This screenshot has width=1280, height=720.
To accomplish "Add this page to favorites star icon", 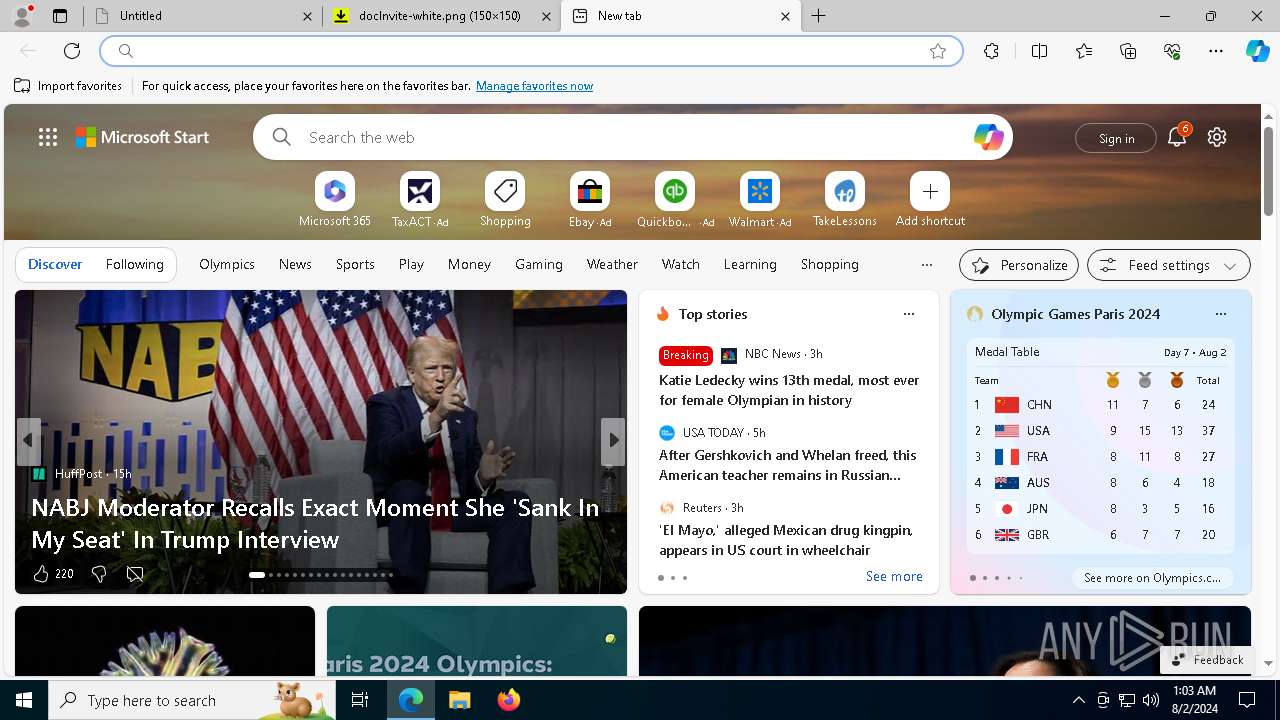I will click(x=938, y=51).
